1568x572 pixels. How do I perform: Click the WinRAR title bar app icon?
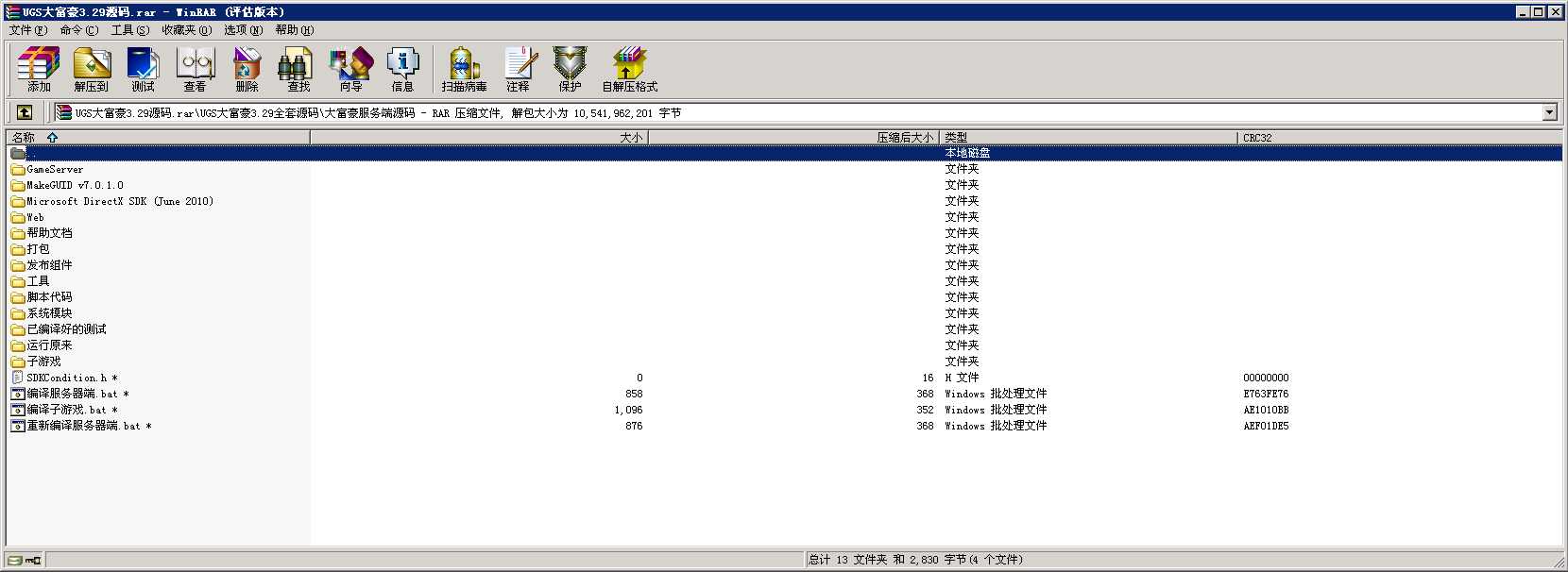click(x=13, y=12)
